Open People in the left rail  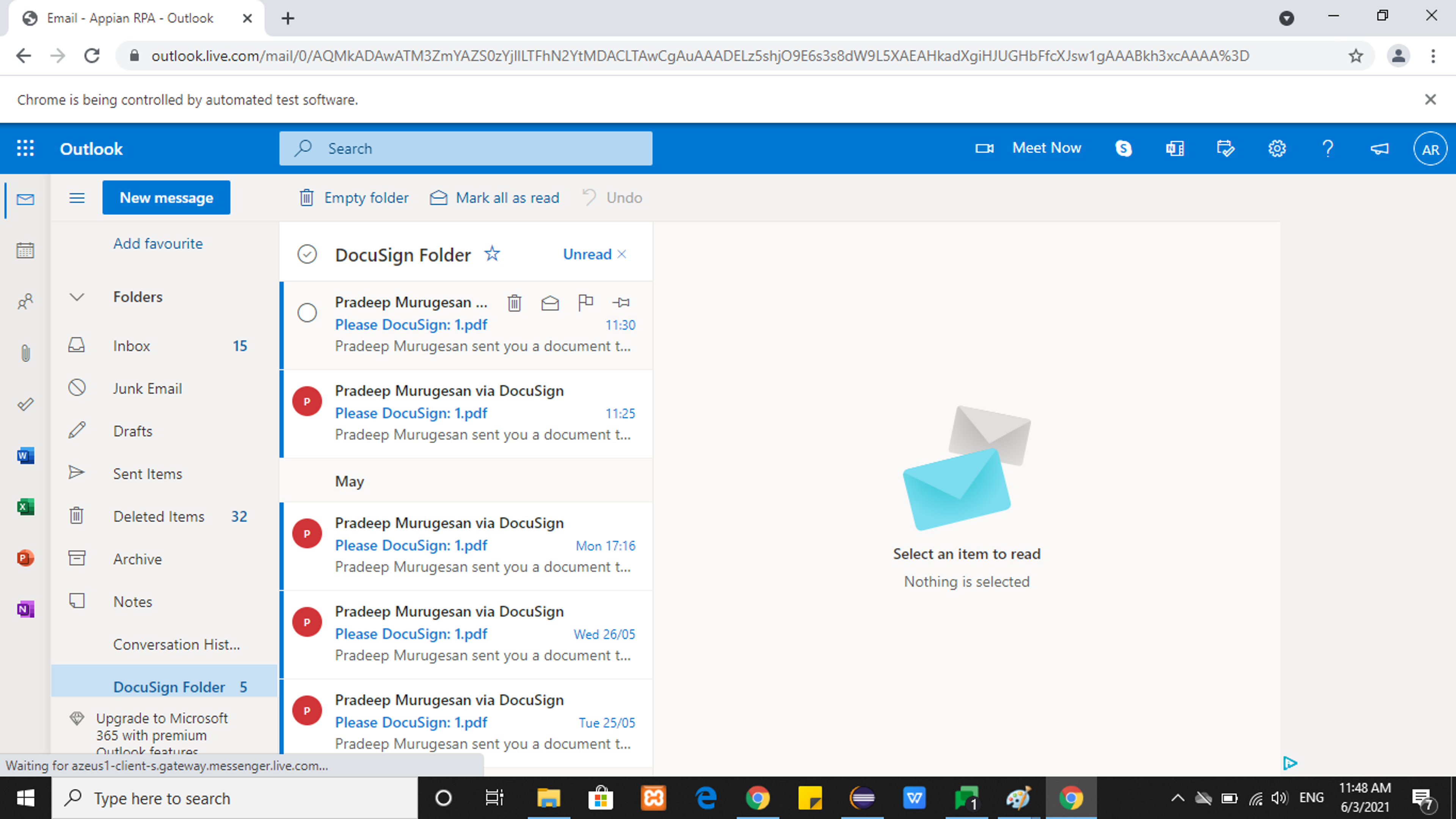[25, 302]
